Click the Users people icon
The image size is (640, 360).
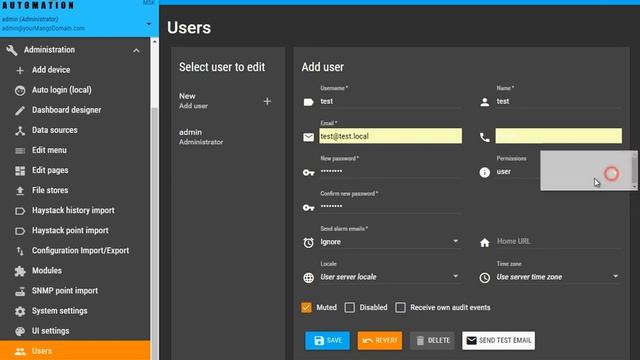[x=20, y=351]
